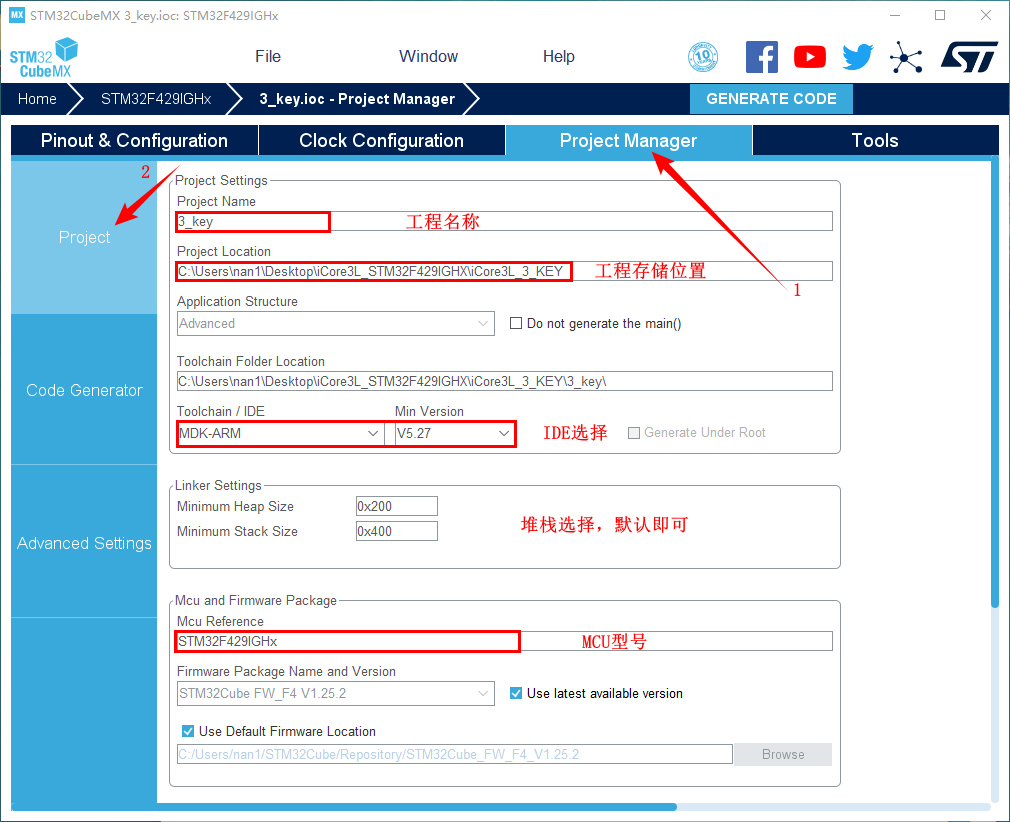Toggle Use Default Firmware Location checkbox
The width and height of the screenshot is (1010, 822).
point(188,731)
